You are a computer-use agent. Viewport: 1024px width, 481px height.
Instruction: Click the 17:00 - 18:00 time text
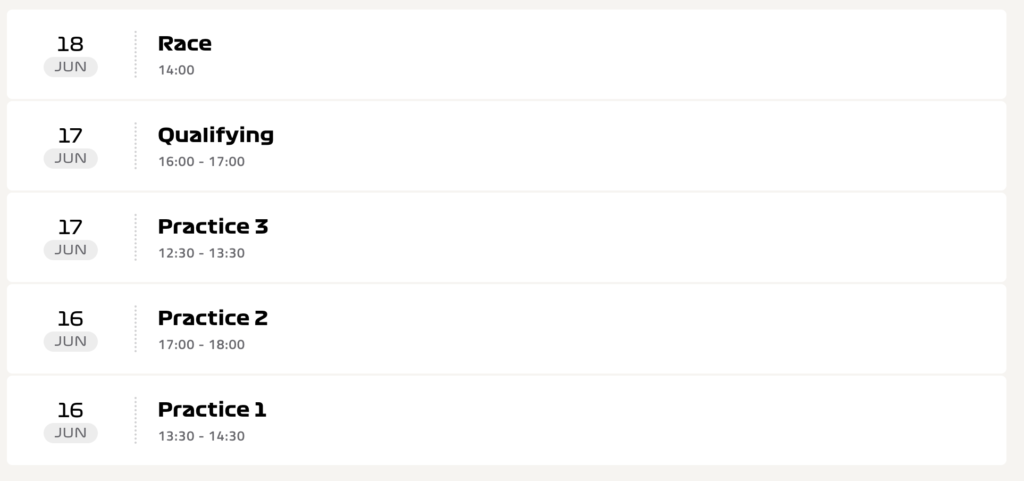coord(201,344)
